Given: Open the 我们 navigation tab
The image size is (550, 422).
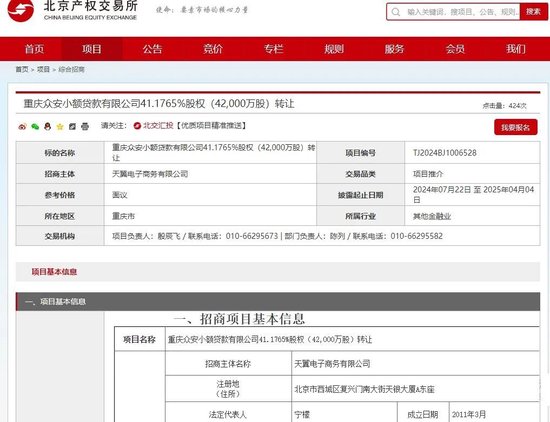Looking at the screenshot, I should 516,49.
